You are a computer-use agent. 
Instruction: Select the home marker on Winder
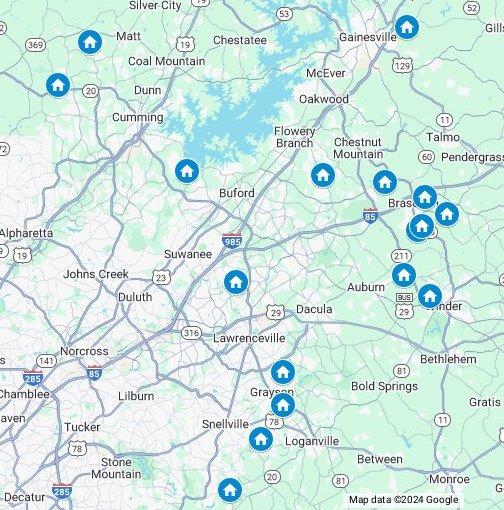430,296
